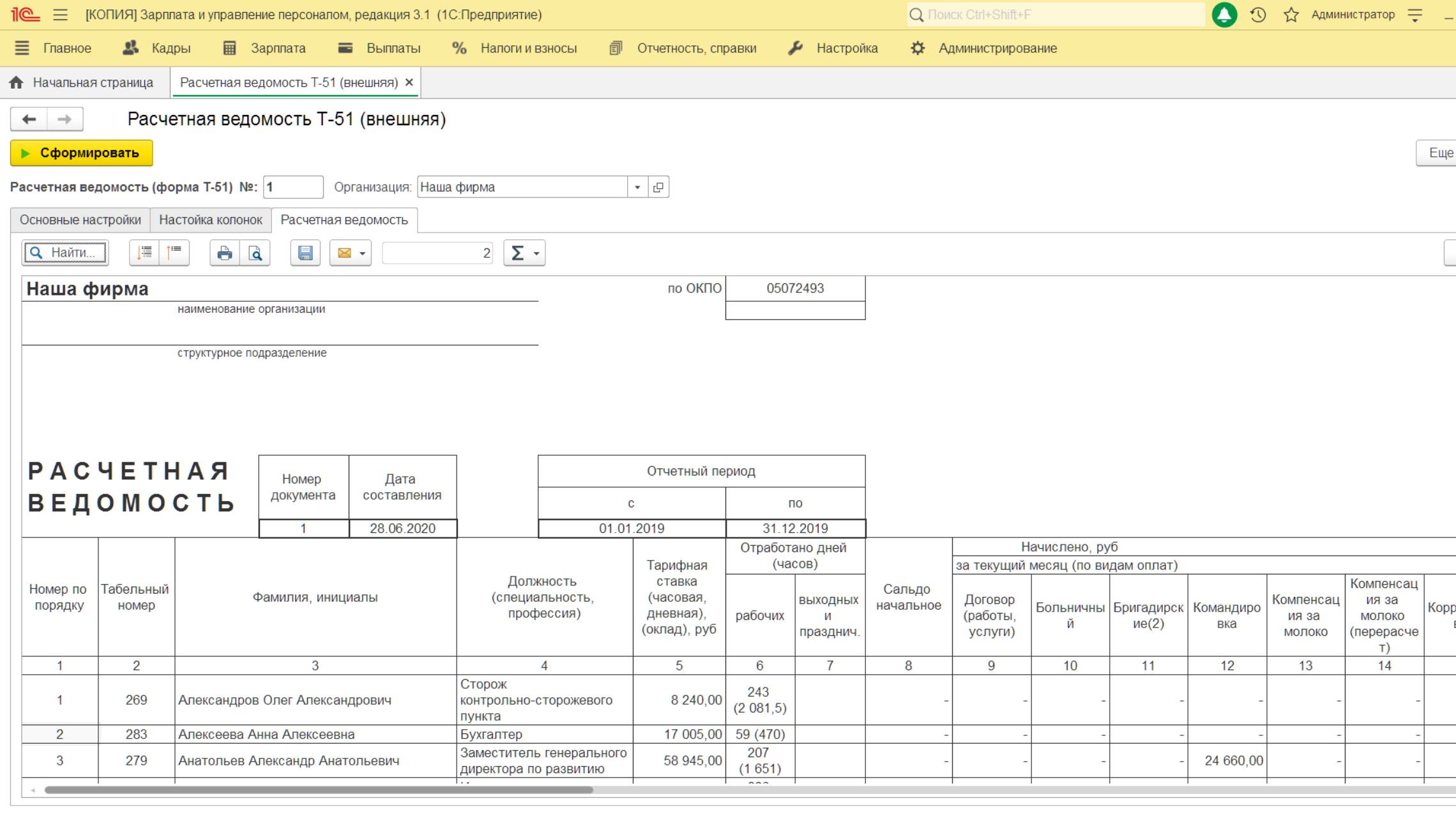Open history clock icon
The height and width of the screenshot is (819, 1456).
[x=1258, y=15]
